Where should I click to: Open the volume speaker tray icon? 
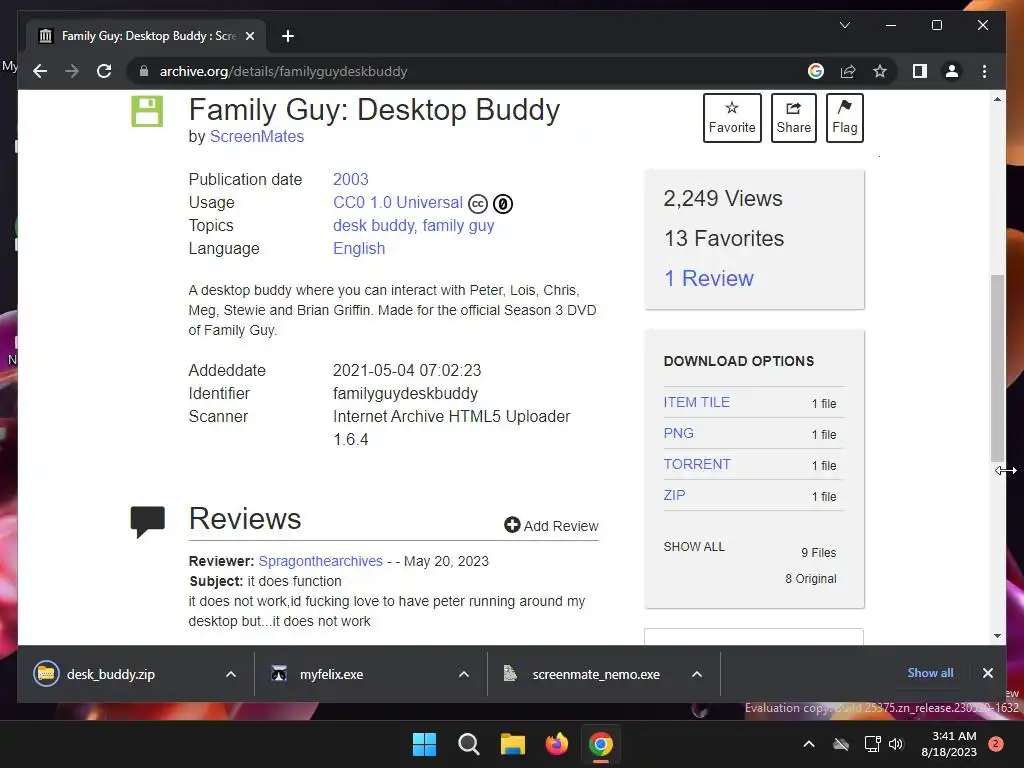coord(896,744)
